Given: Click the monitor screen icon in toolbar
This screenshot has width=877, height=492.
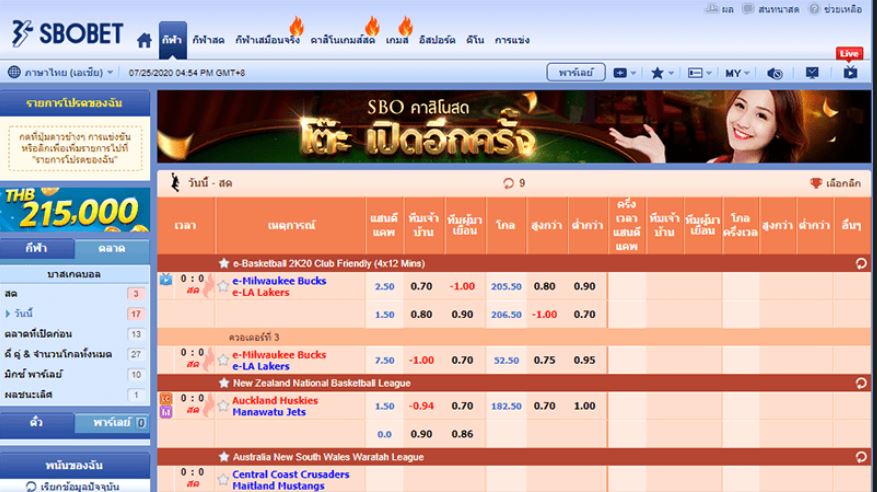Looking at the screenshot, I should coord(812,73).
